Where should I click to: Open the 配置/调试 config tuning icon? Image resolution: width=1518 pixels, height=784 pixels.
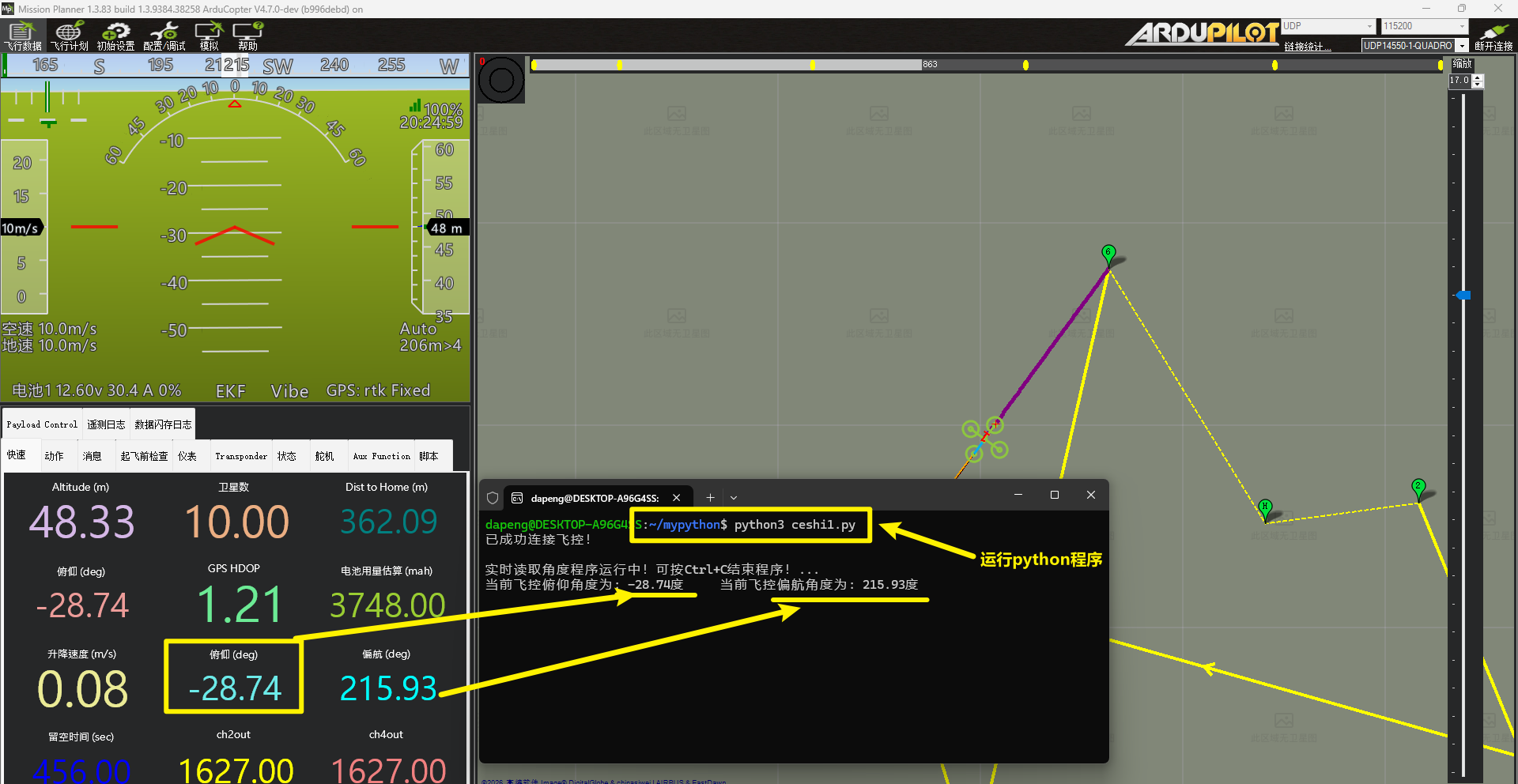click(164, 36)
